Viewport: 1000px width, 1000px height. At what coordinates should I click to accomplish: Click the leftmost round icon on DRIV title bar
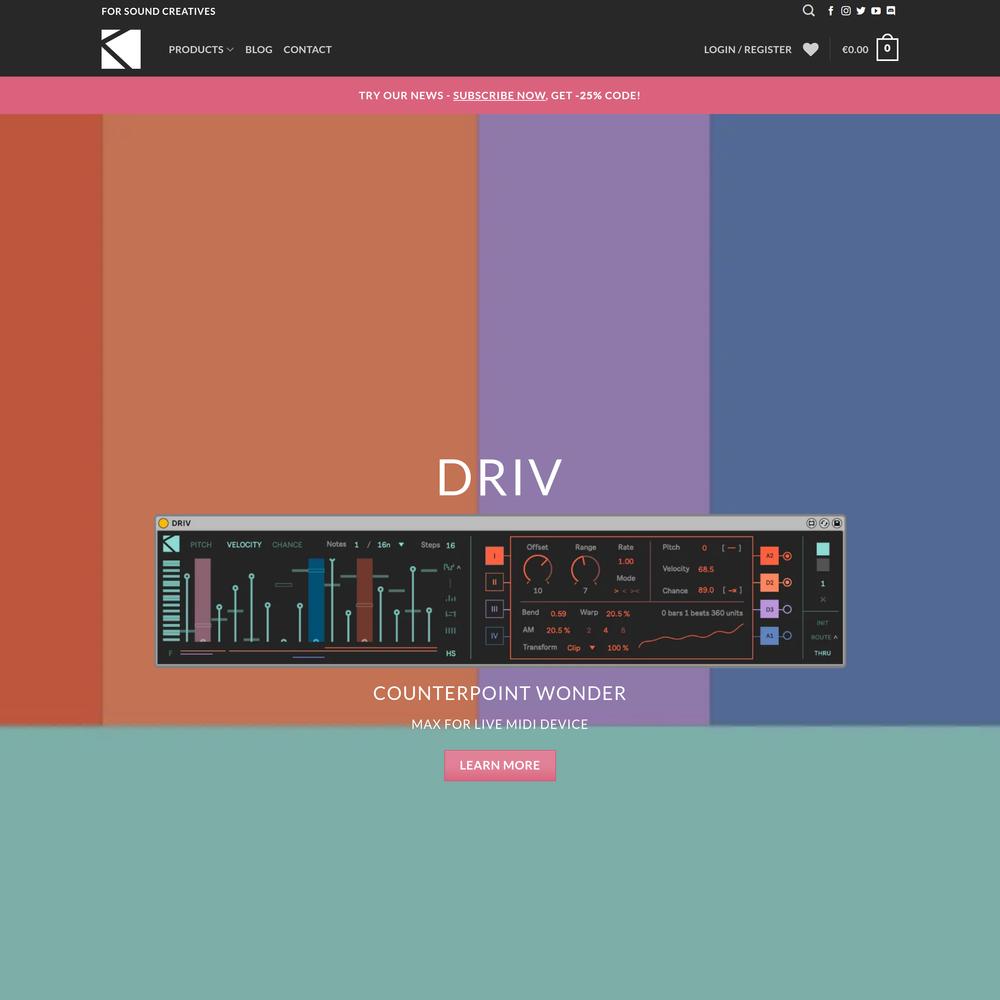[811, 523]
